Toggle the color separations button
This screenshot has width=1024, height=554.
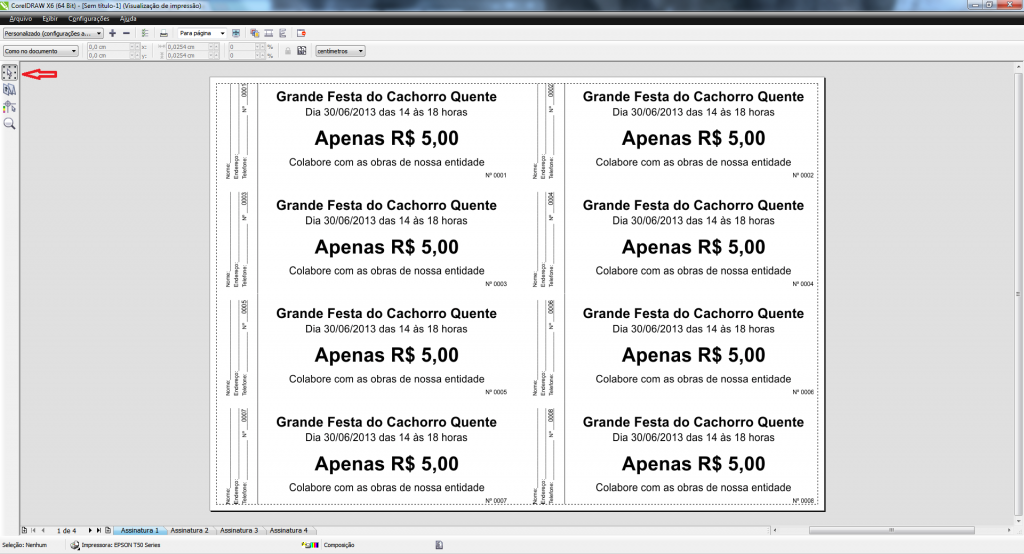tap(255, 33)
